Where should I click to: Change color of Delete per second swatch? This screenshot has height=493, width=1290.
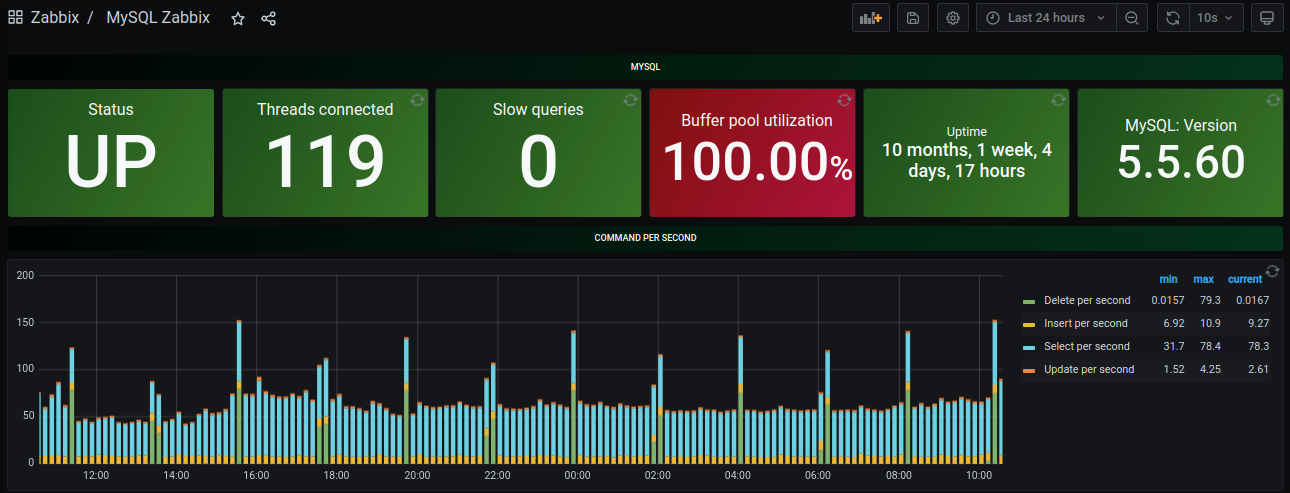coord(1028,301)
